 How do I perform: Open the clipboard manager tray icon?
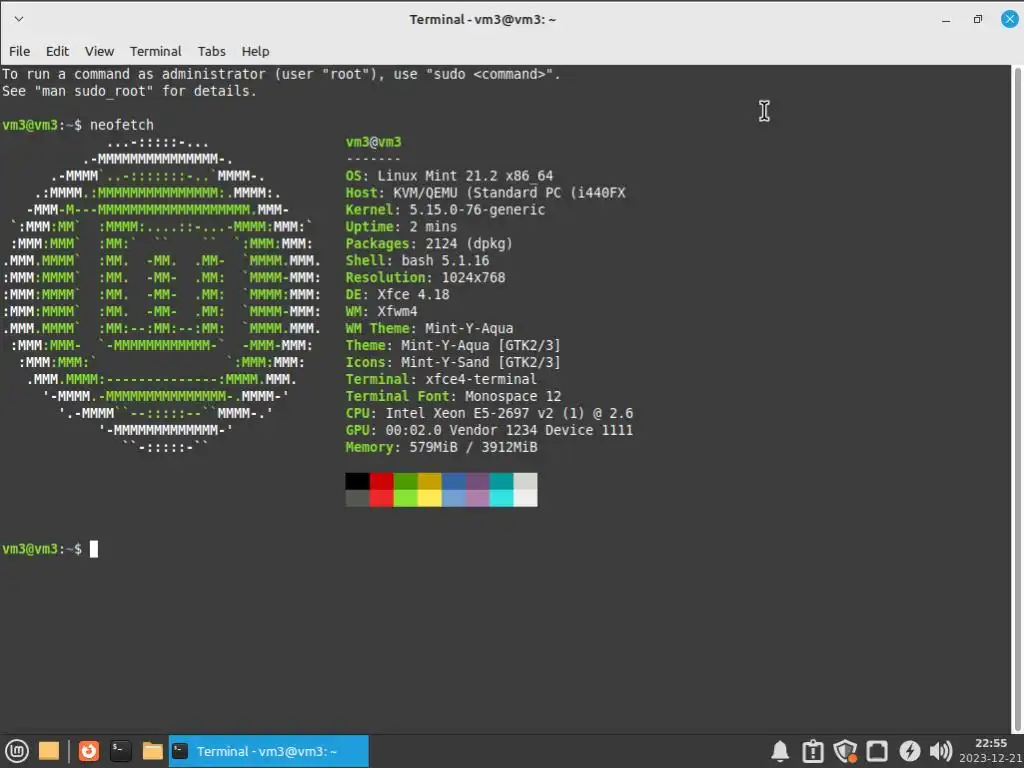812,752
